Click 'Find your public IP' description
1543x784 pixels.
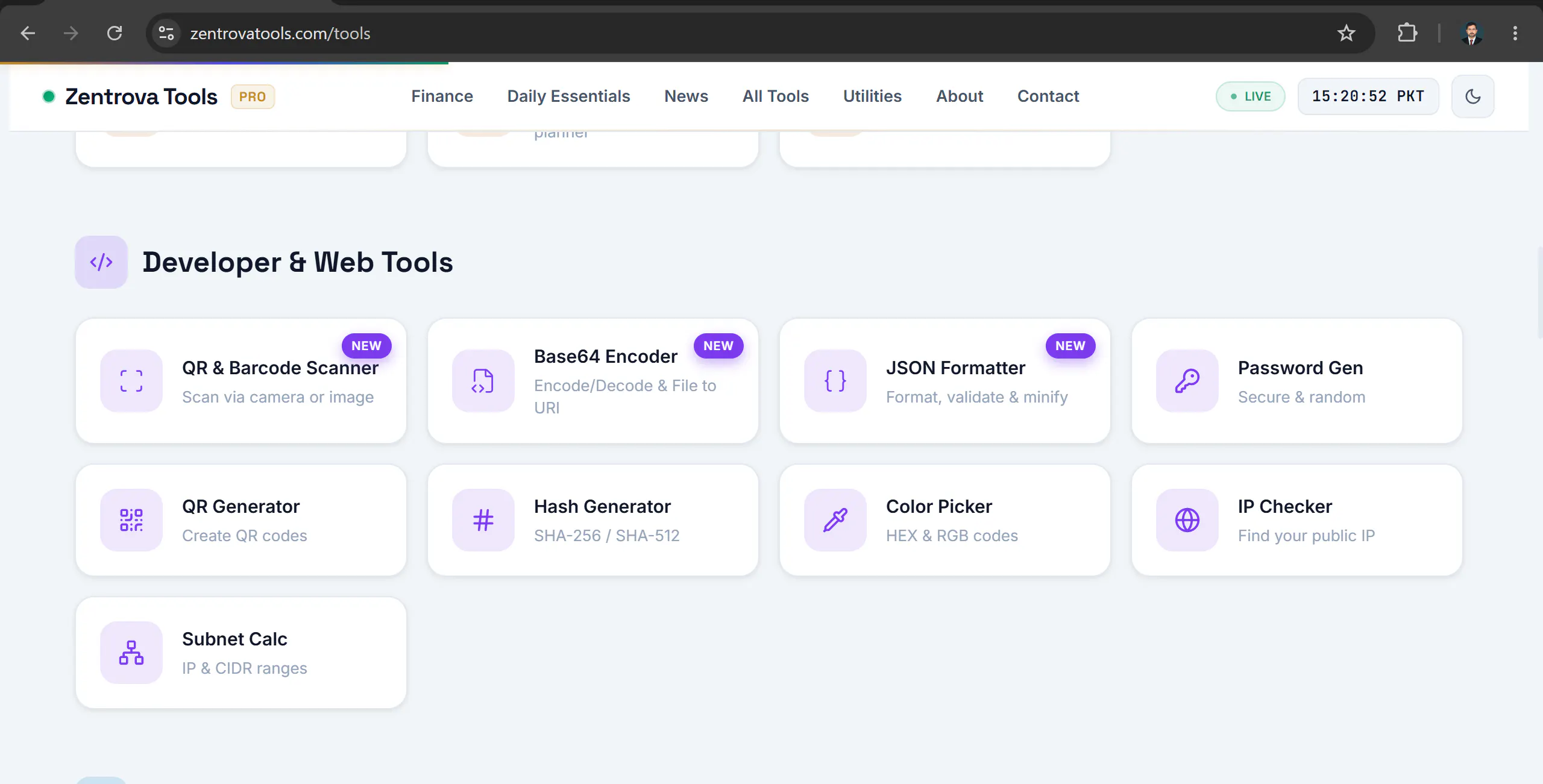click(1306, 536)
